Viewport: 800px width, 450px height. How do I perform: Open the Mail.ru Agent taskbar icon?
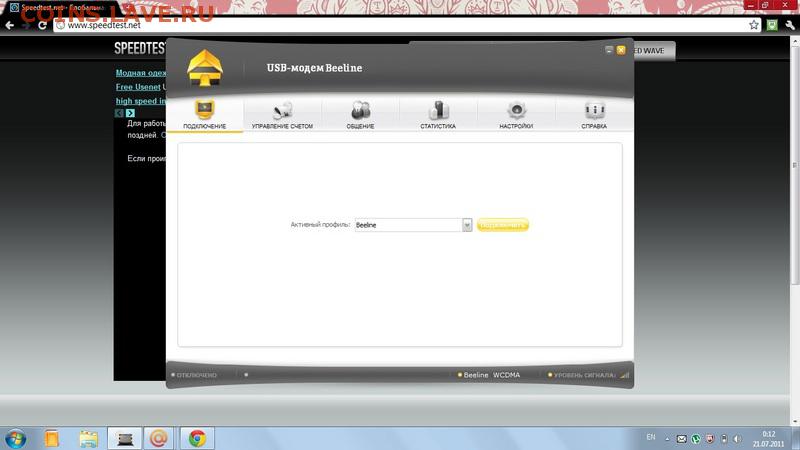159,439
